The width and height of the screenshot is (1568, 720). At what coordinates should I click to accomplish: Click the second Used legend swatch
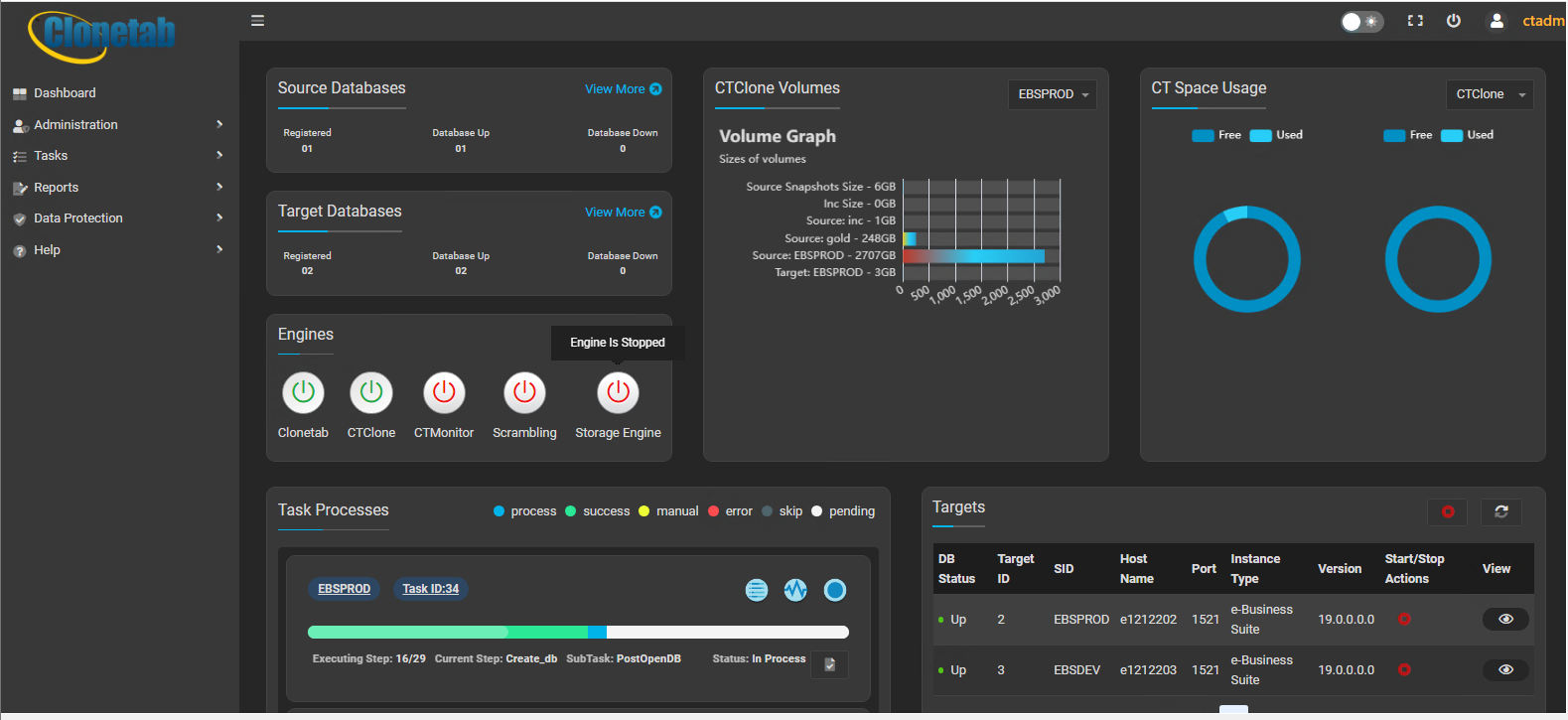tap(1451, 136)
